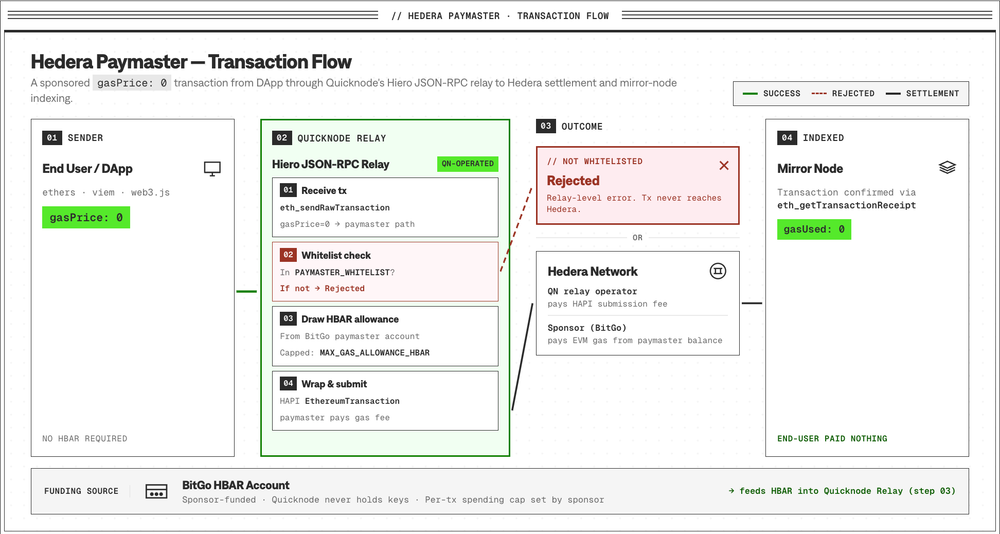Screen dimensions: 1000x534
Task: Click the SUCCESS legend entry
Action: [772, 93]
